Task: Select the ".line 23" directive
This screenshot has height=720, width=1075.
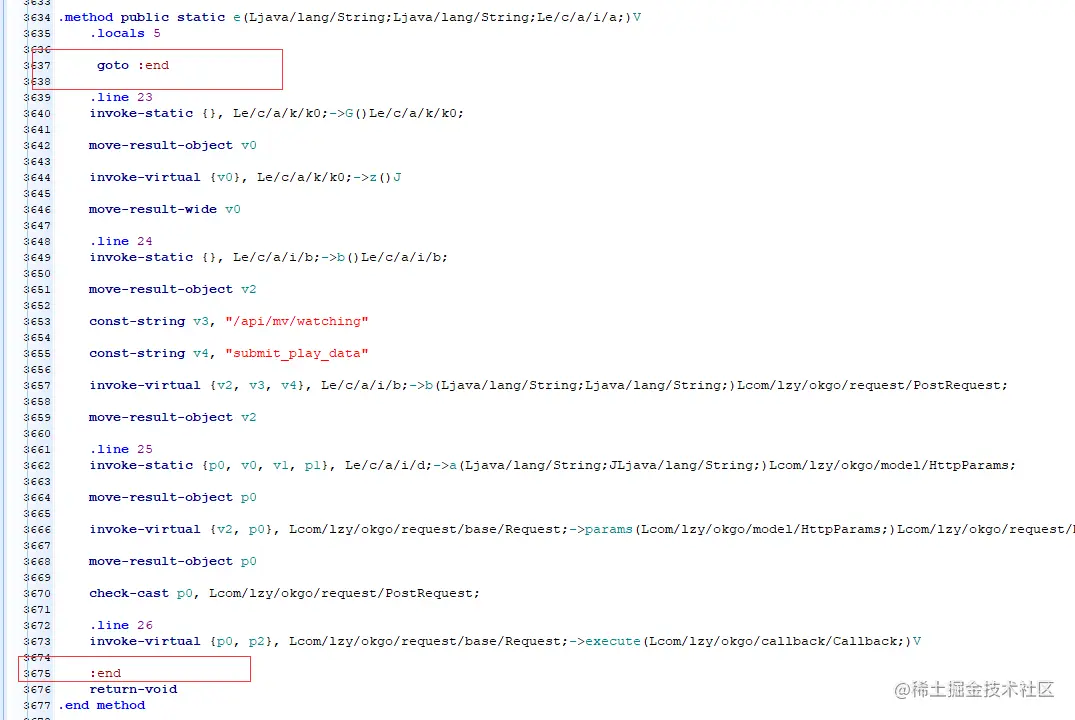Action: coord(121,97)
